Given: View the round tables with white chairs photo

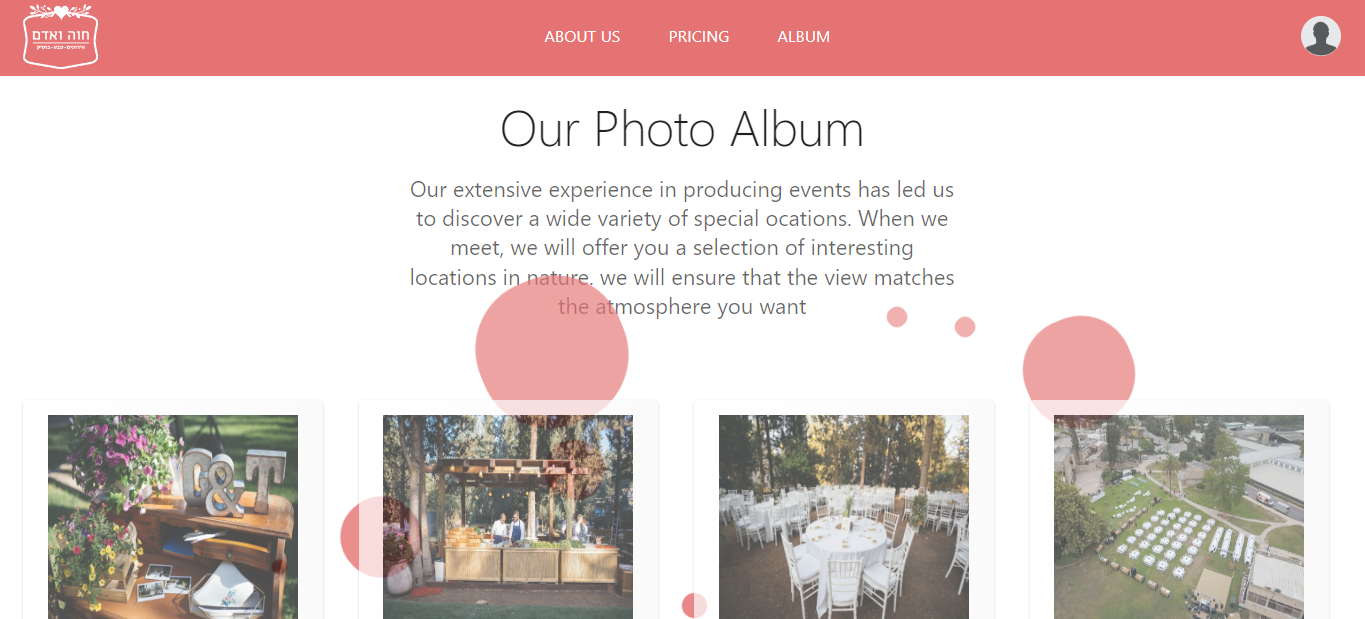Looking at the screenshot, I should [844, 517].
